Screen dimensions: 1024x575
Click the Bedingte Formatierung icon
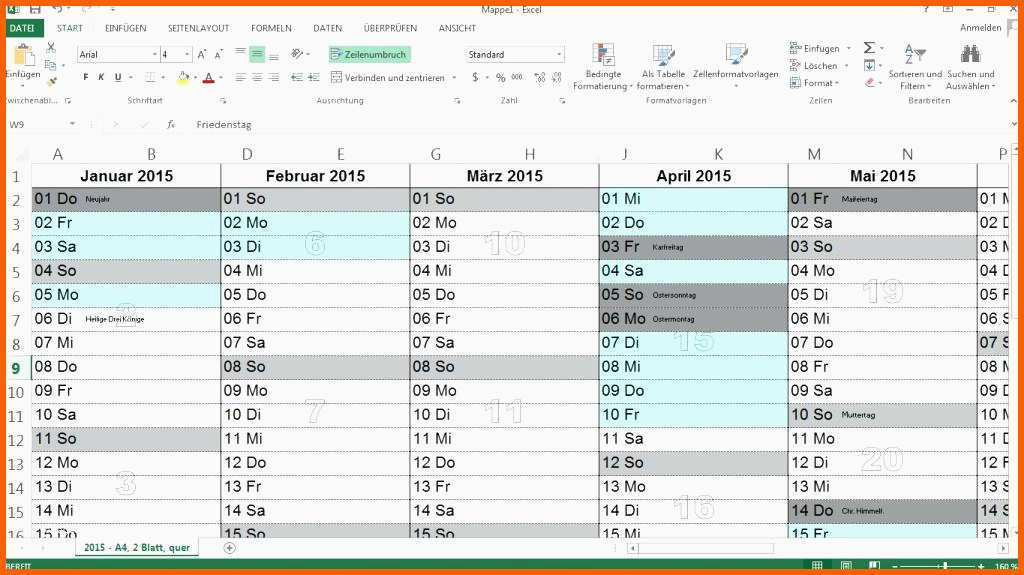click(x=602, y=56)
